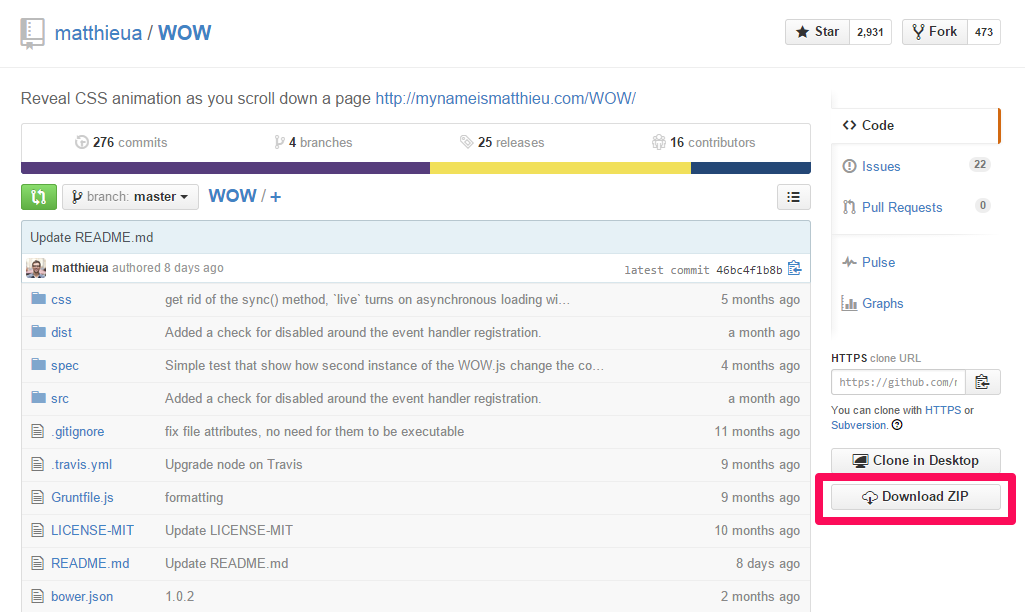Screen dimensions: 1025x612
Task: Click the yellow language bar segment
Action: coord(560,168)
